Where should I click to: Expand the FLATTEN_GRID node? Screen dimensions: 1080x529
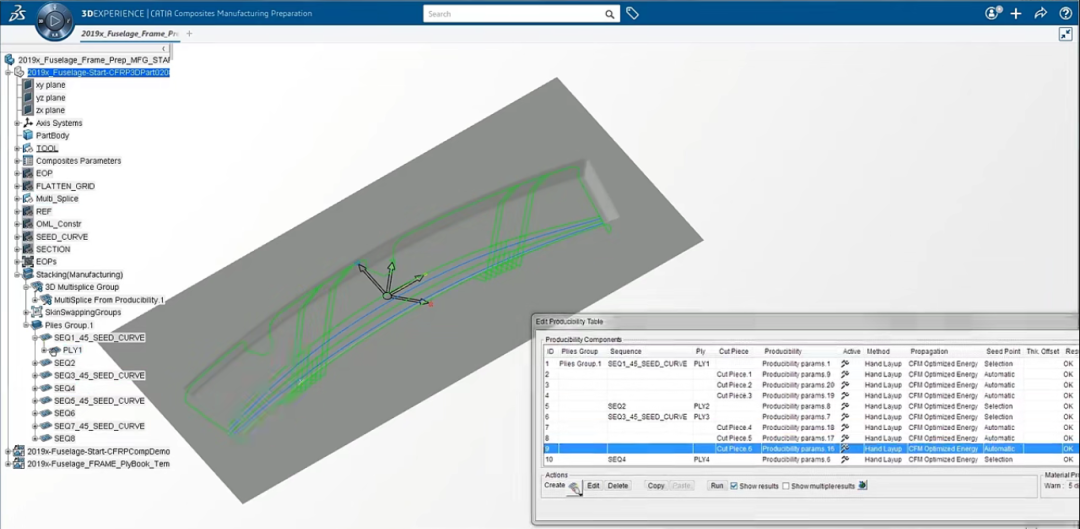18,186
